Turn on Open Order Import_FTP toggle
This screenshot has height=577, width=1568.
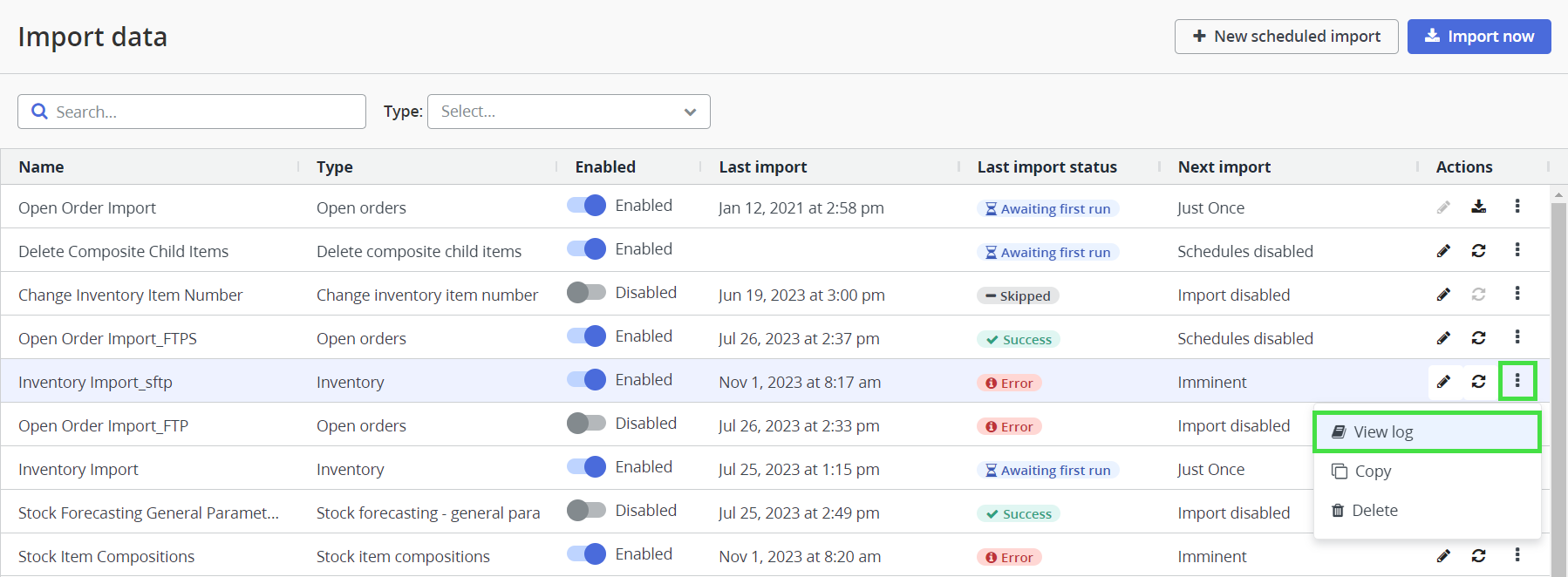586,424
